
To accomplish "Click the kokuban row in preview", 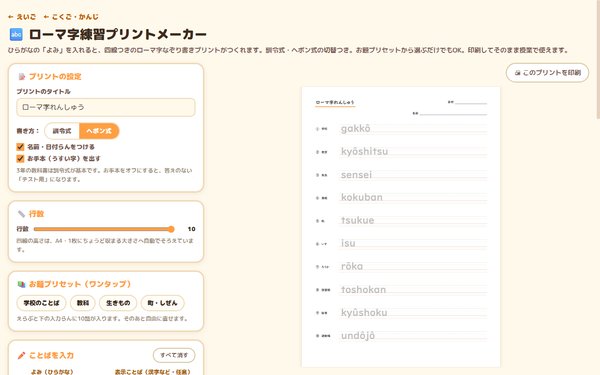I will click(x=401, y=197).
